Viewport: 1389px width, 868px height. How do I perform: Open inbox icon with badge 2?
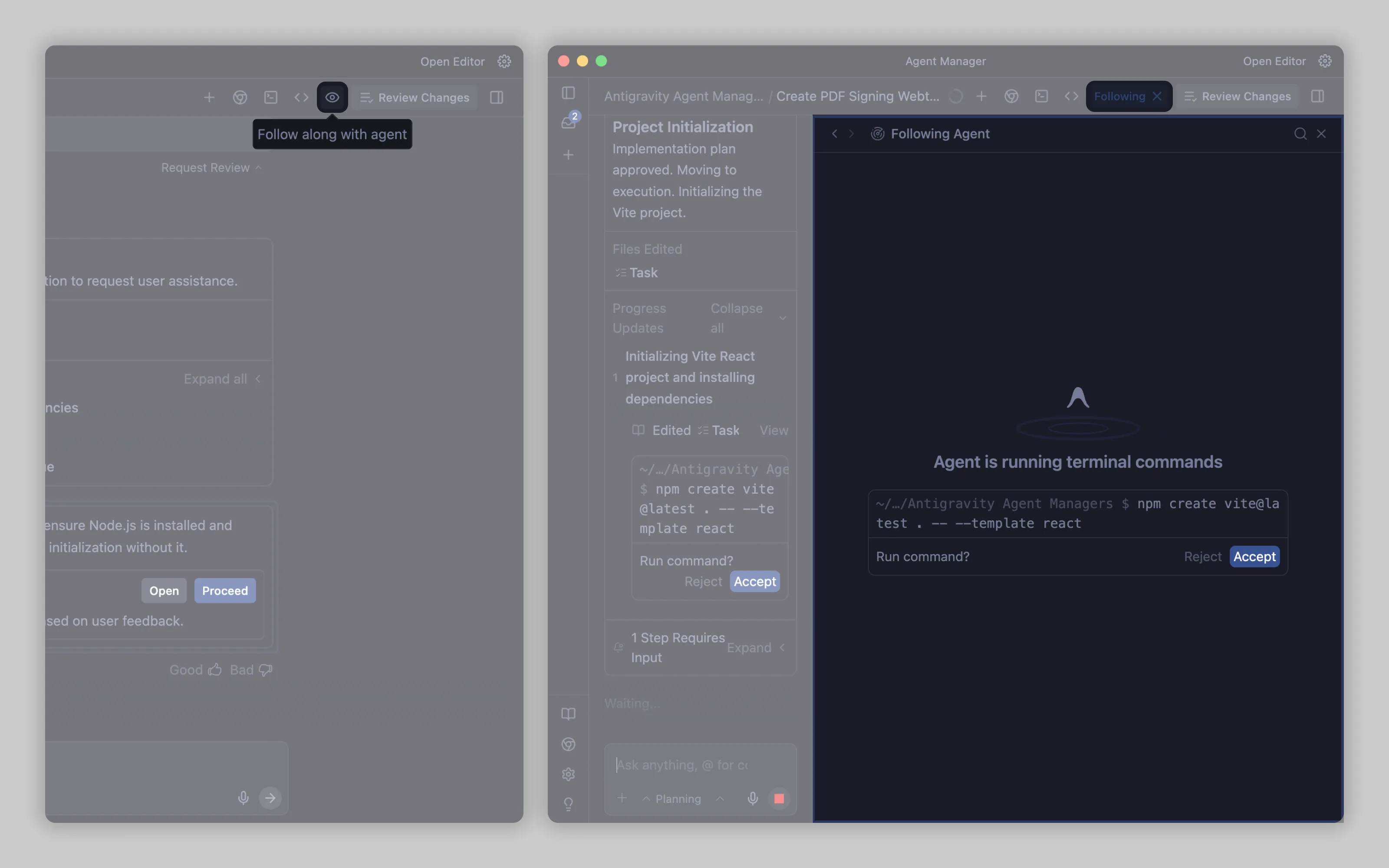(569, 122)
